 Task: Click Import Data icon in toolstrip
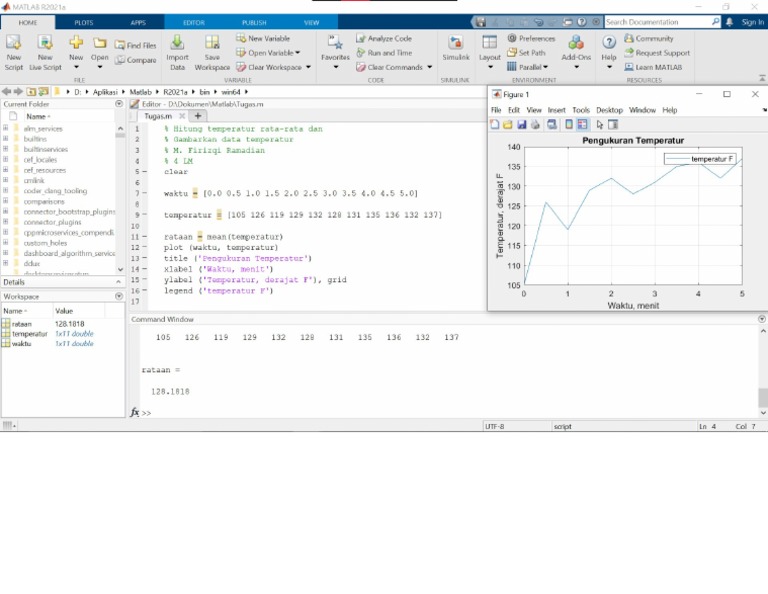[177, 43]
